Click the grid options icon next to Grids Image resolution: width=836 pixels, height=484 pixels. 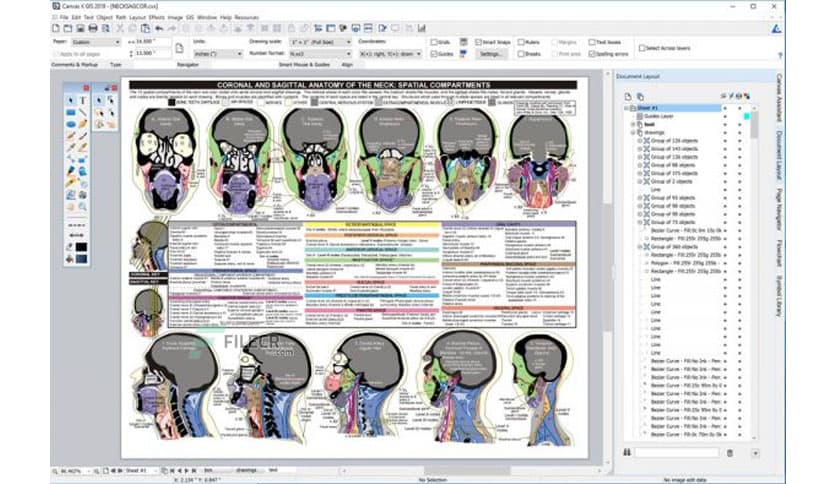[x=463, y=42]
